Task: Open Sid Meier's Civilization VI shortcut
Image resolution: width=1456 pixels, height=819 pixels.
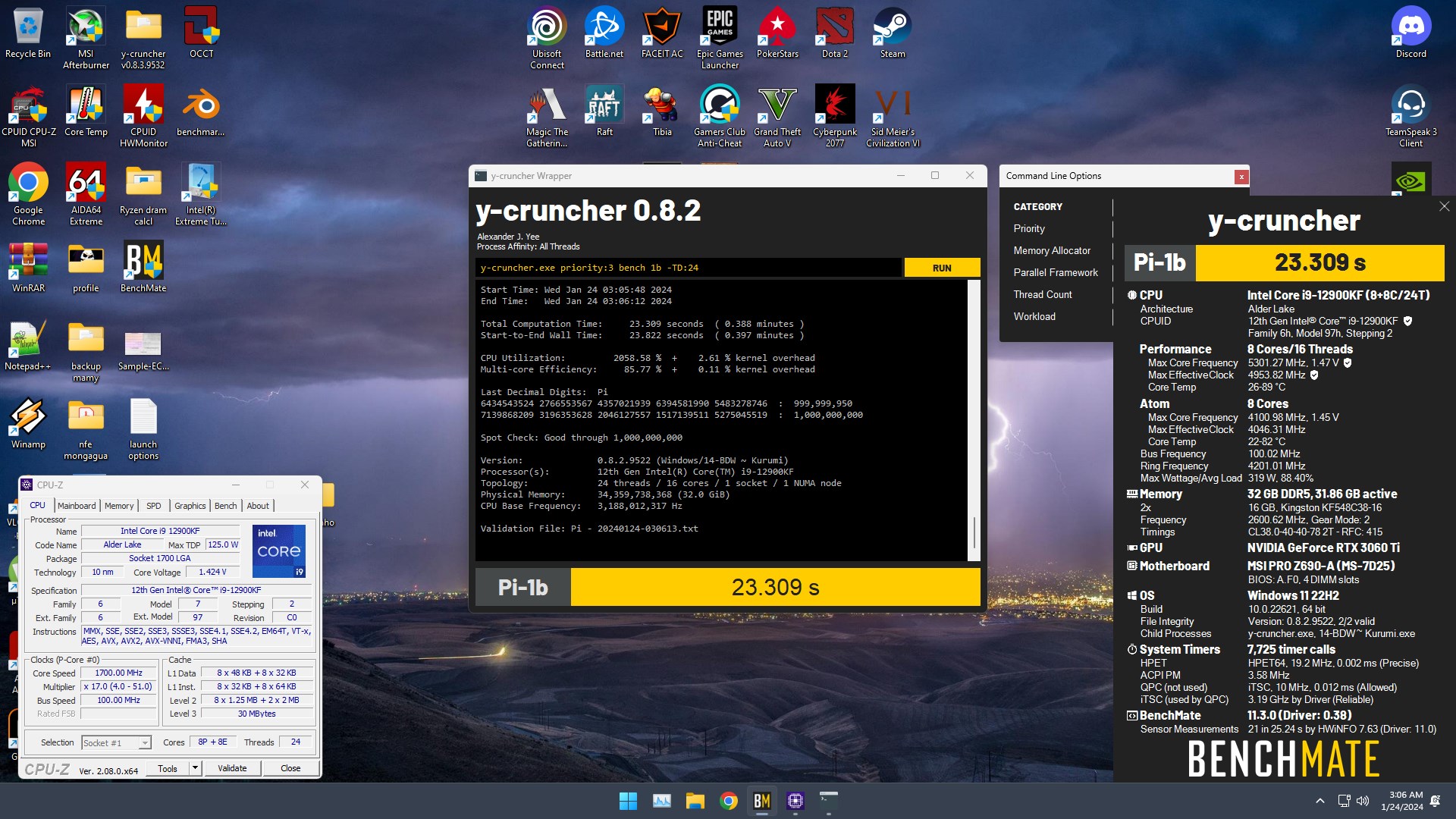Action: 893,116
